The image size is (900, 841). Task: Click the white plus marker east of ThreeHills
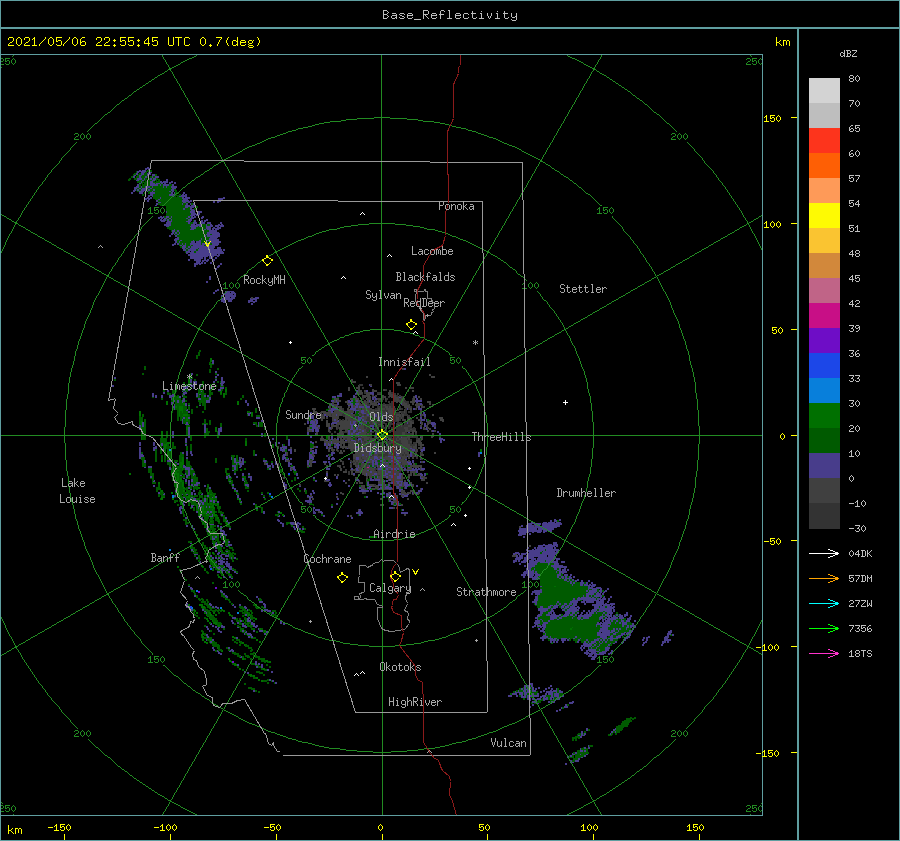[565, 402]
